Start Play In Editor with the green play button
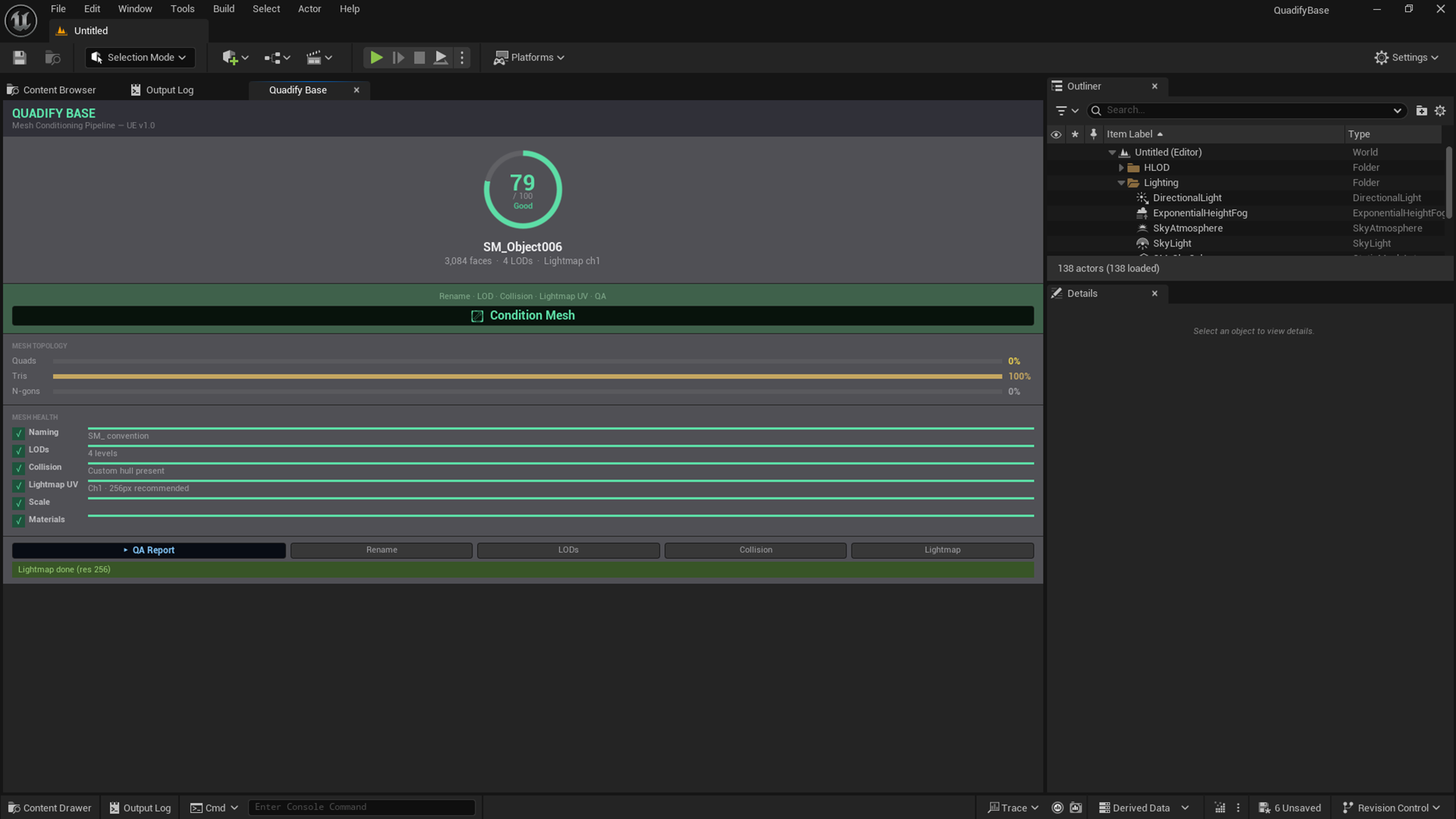This screenshot has width=1456, height=819. (x=376, y=58)
